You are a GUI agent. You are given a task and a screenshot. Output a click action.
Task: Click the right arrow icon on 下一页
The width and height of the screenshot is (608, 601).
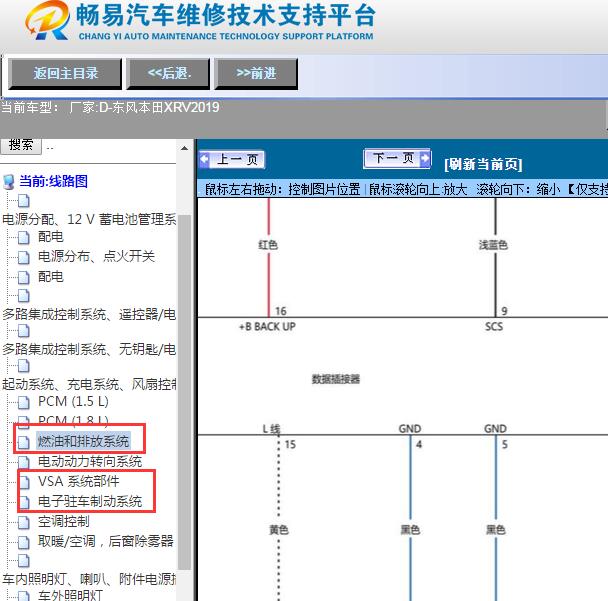click(x=425, y=158)
